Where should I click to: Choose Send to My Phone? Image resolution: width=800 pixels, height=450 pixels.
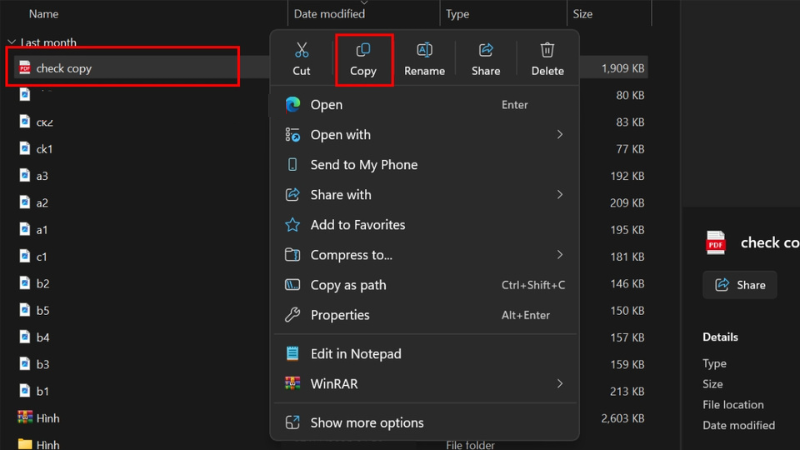coord(364,165)
